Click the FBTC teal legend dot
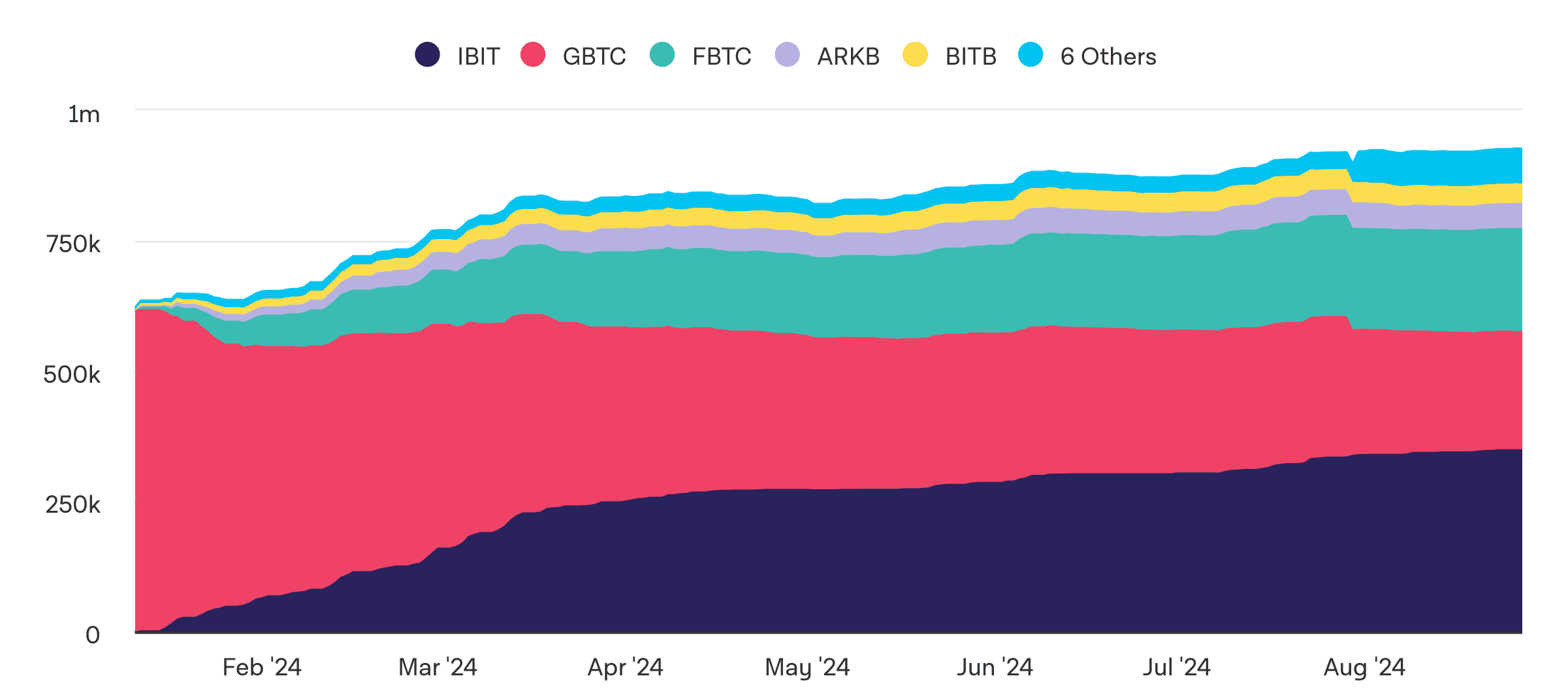The width and height of the screenshot is (1568, 693). (662, 54)
